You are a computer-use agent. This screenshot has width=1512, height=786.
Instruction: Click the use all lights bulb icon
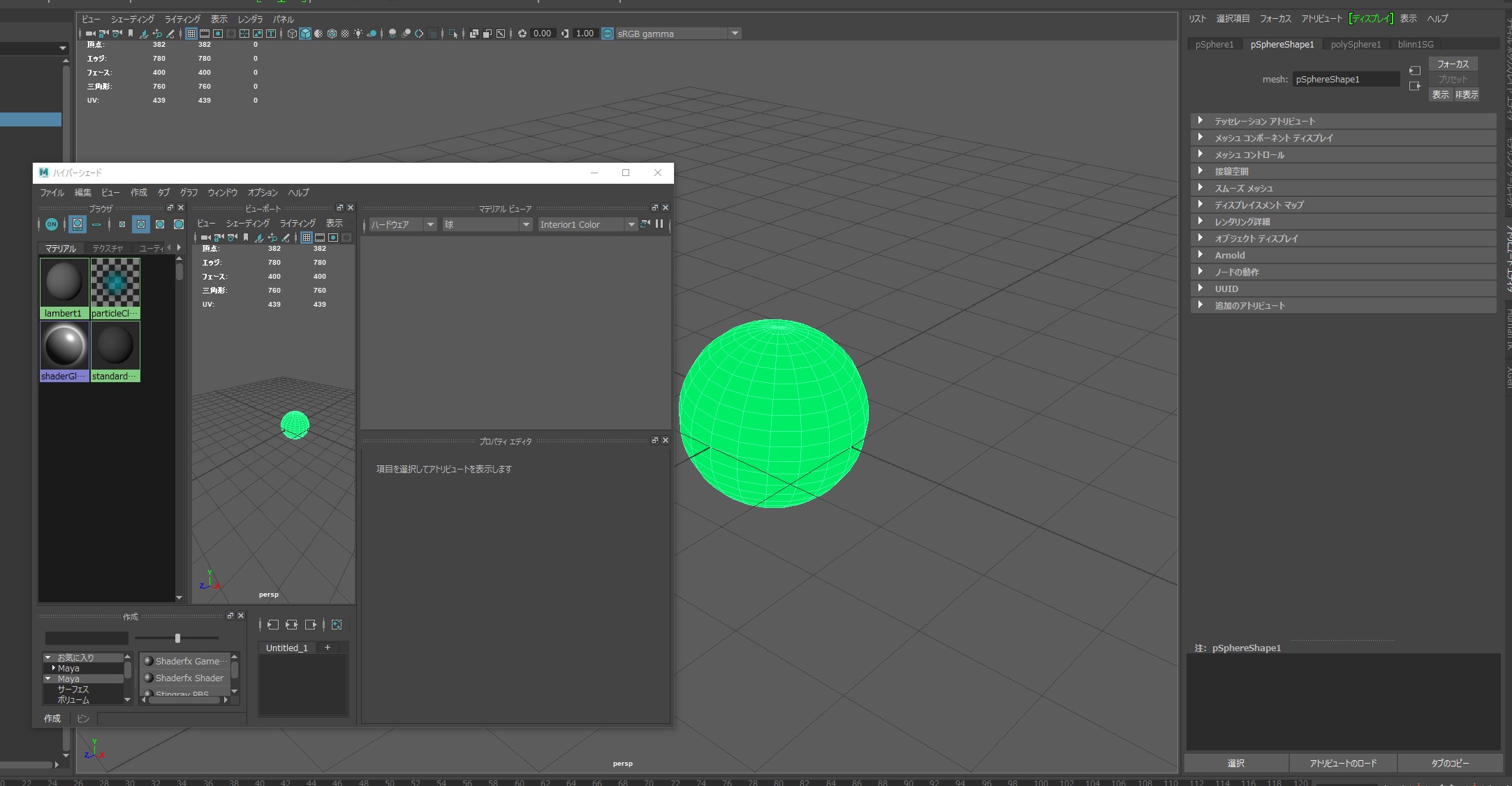[x=358, y=34]
